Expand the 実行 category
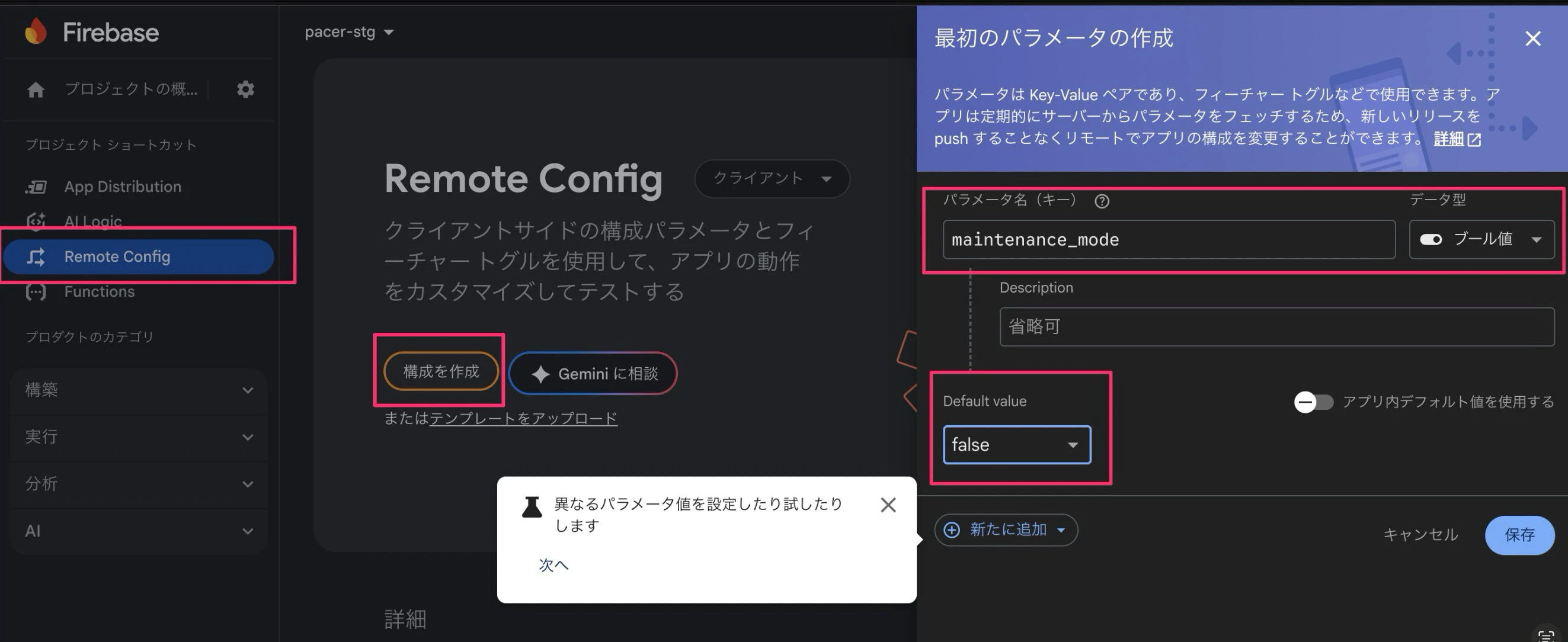The width and height of the screenshot is (1568, 642). [139, 437]
